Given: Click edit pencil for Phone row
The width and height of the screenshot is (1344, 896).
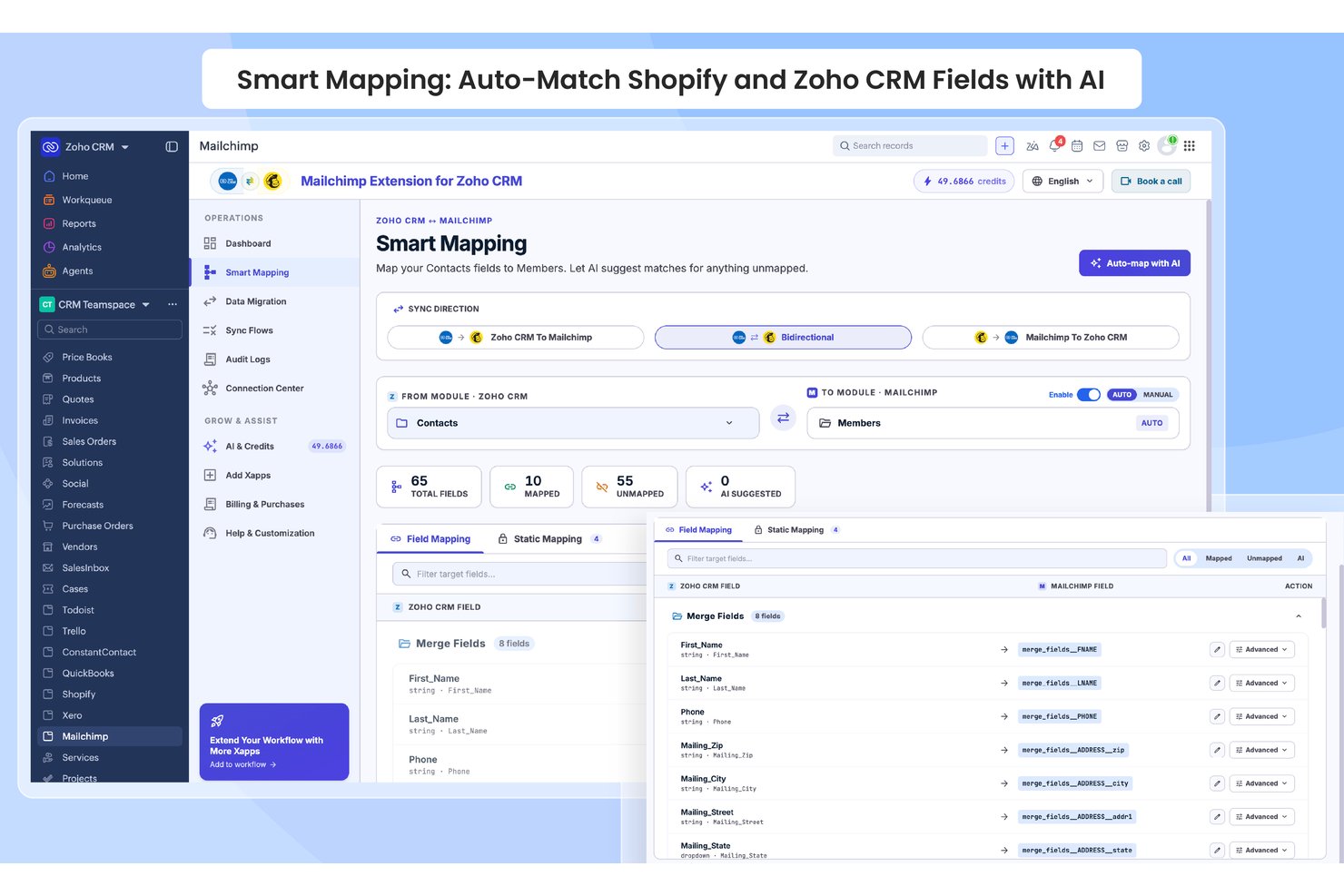Looking at the screenshot, I should (x=1217, y=717).
